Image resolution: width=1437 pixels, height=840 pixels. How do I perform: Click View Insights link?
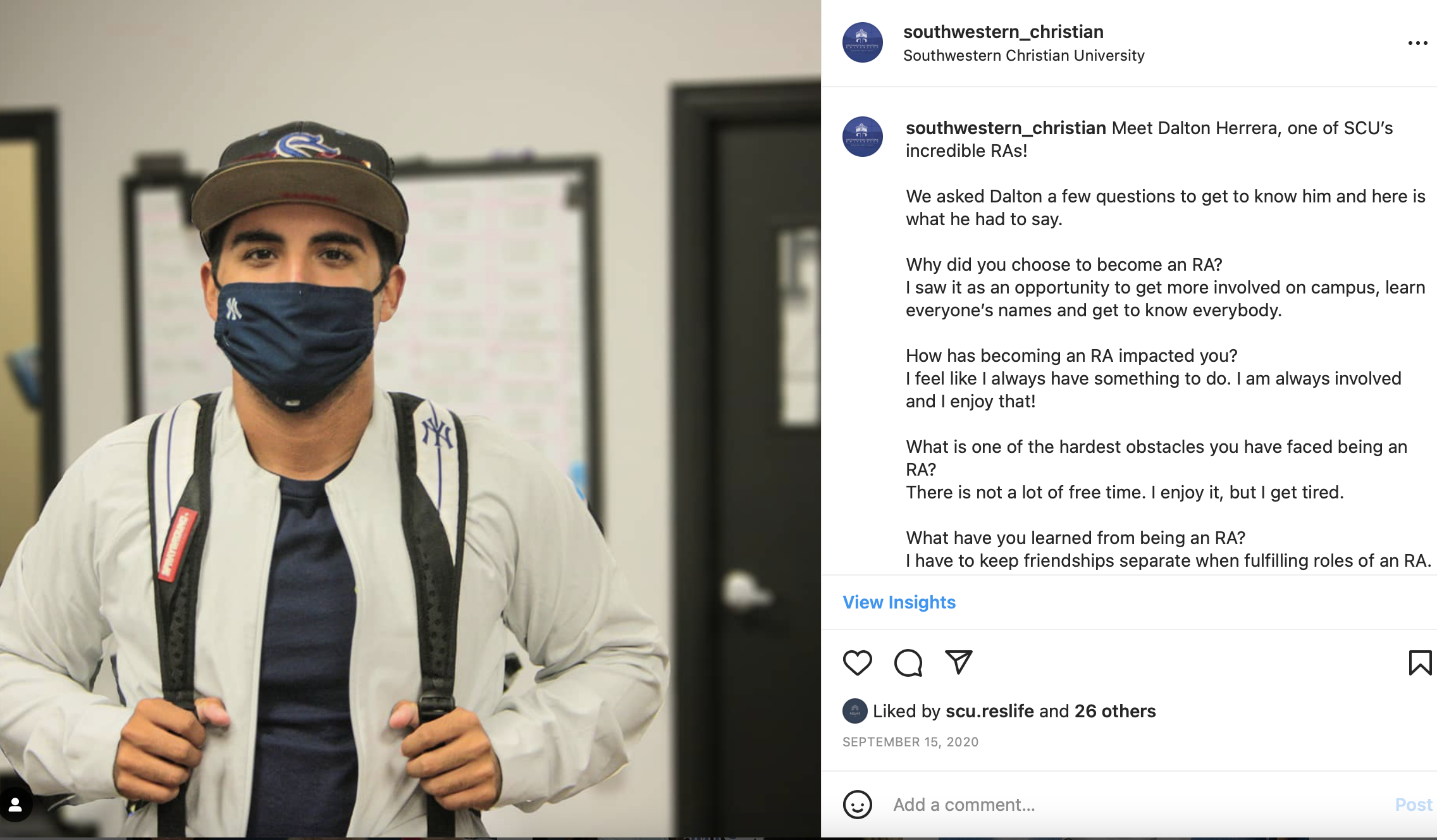pos(899,602)
